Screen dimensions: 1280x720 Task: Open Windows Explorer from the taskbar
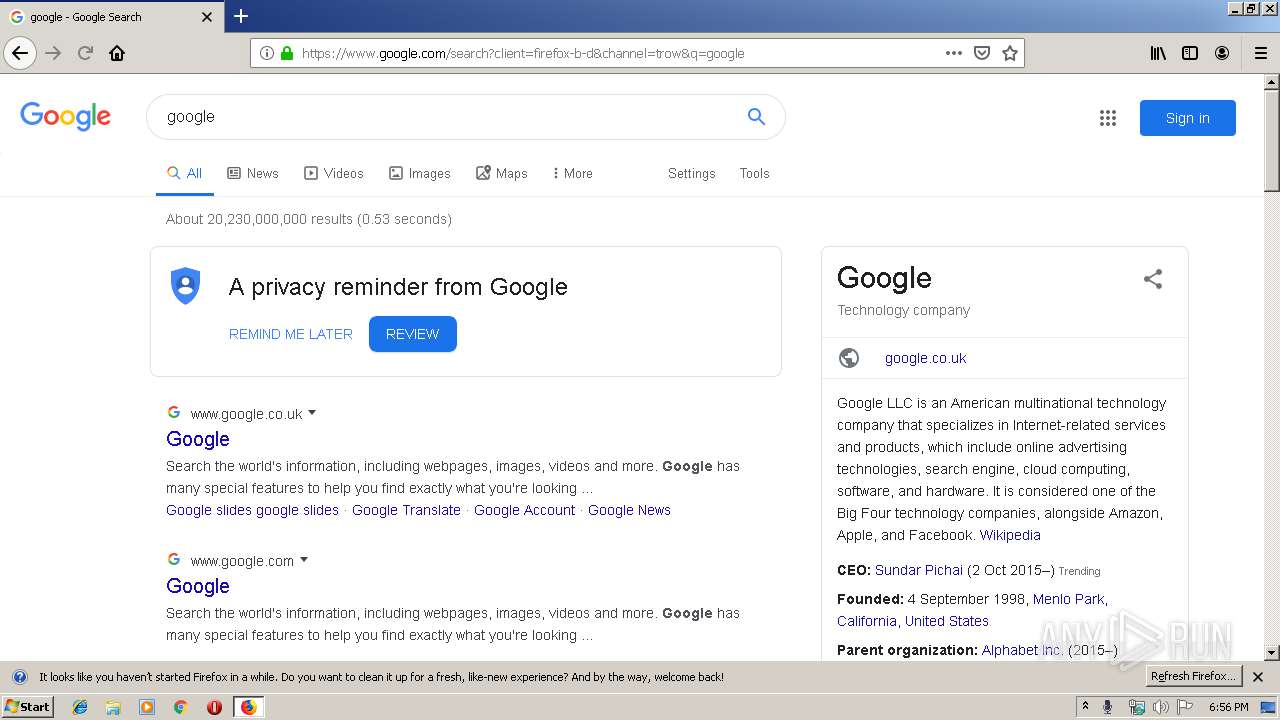(x=113, y=707)
